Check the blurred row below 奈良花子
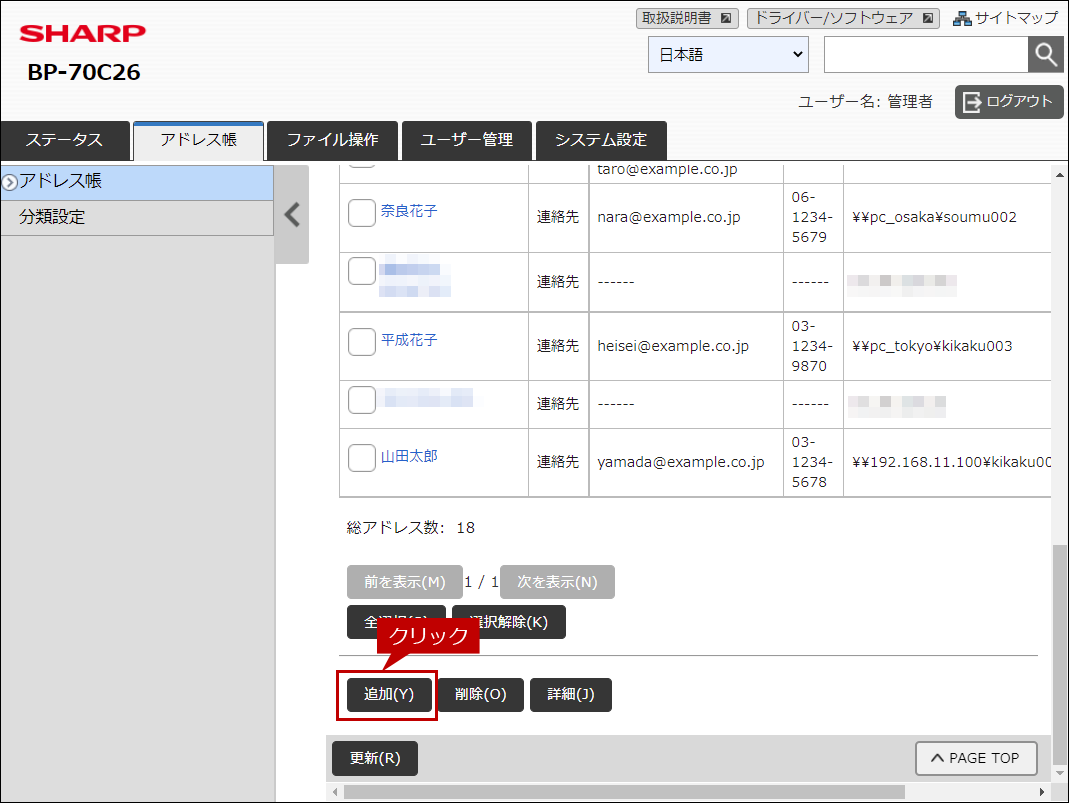Screen dimensions: 1069x803 point(362,271)
